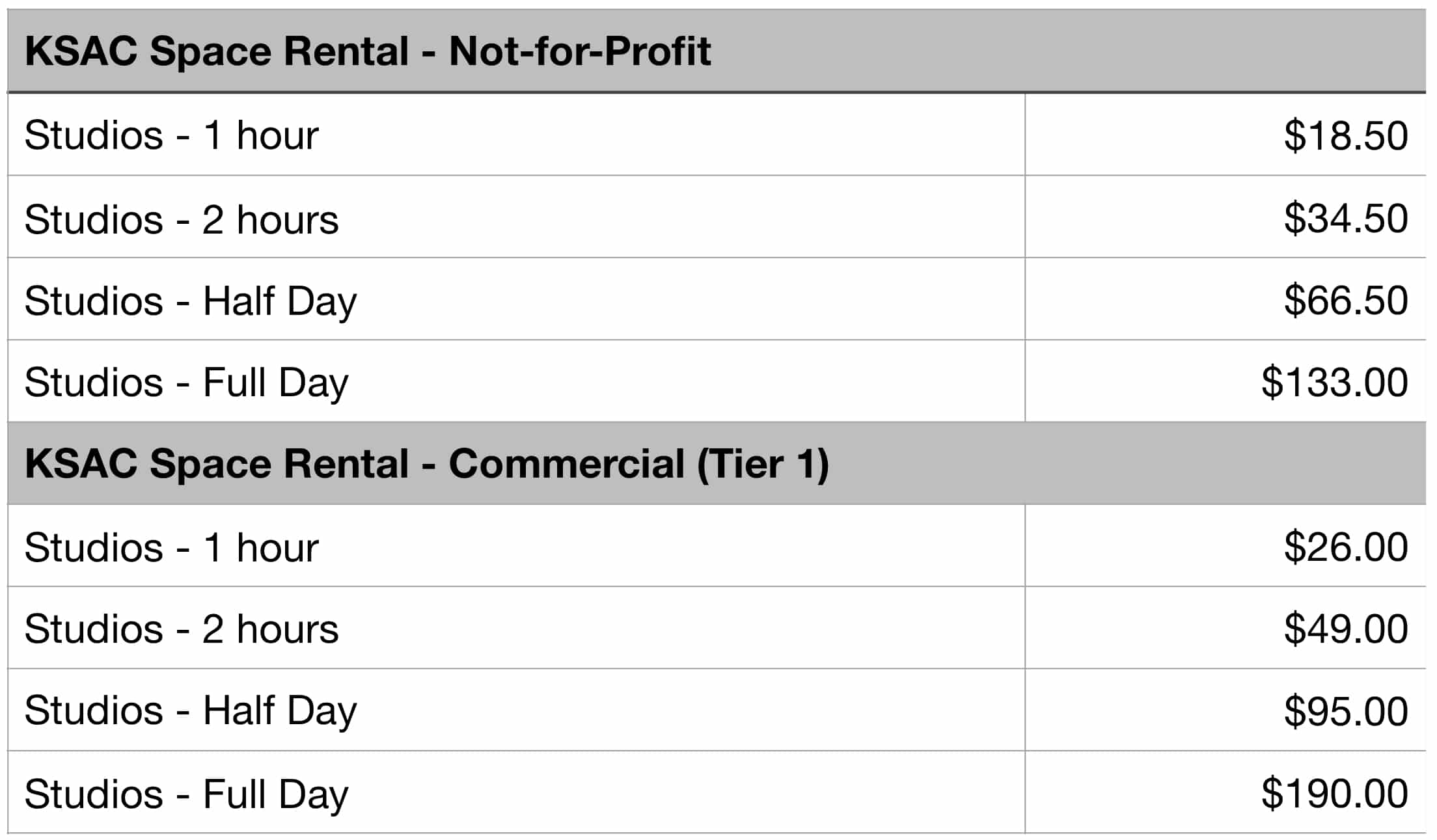This screenshot has width=1437, height=840.
Task: Select Commercial Studios Full Day label
Action: 187,796
